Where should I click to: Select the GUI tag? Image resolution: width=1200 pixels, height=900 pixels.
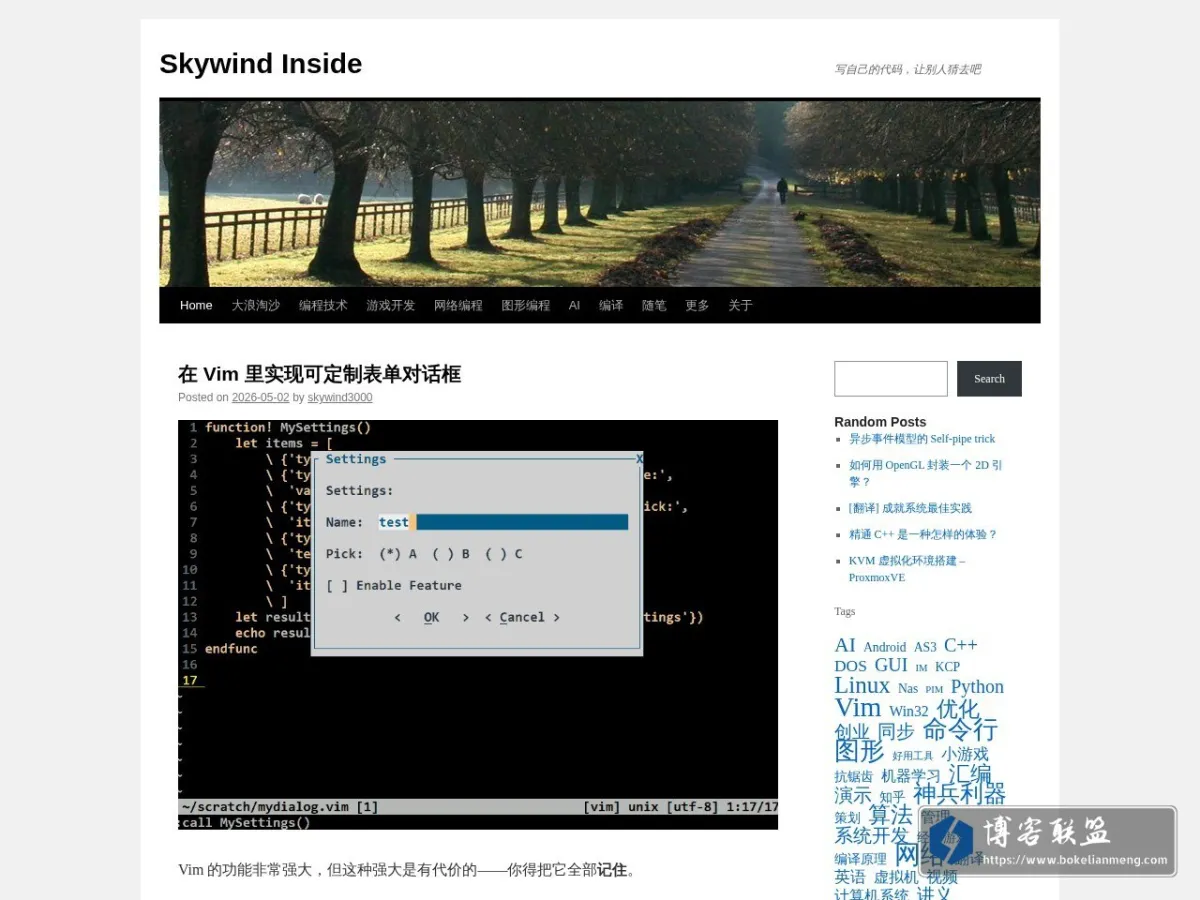point(891,665)
